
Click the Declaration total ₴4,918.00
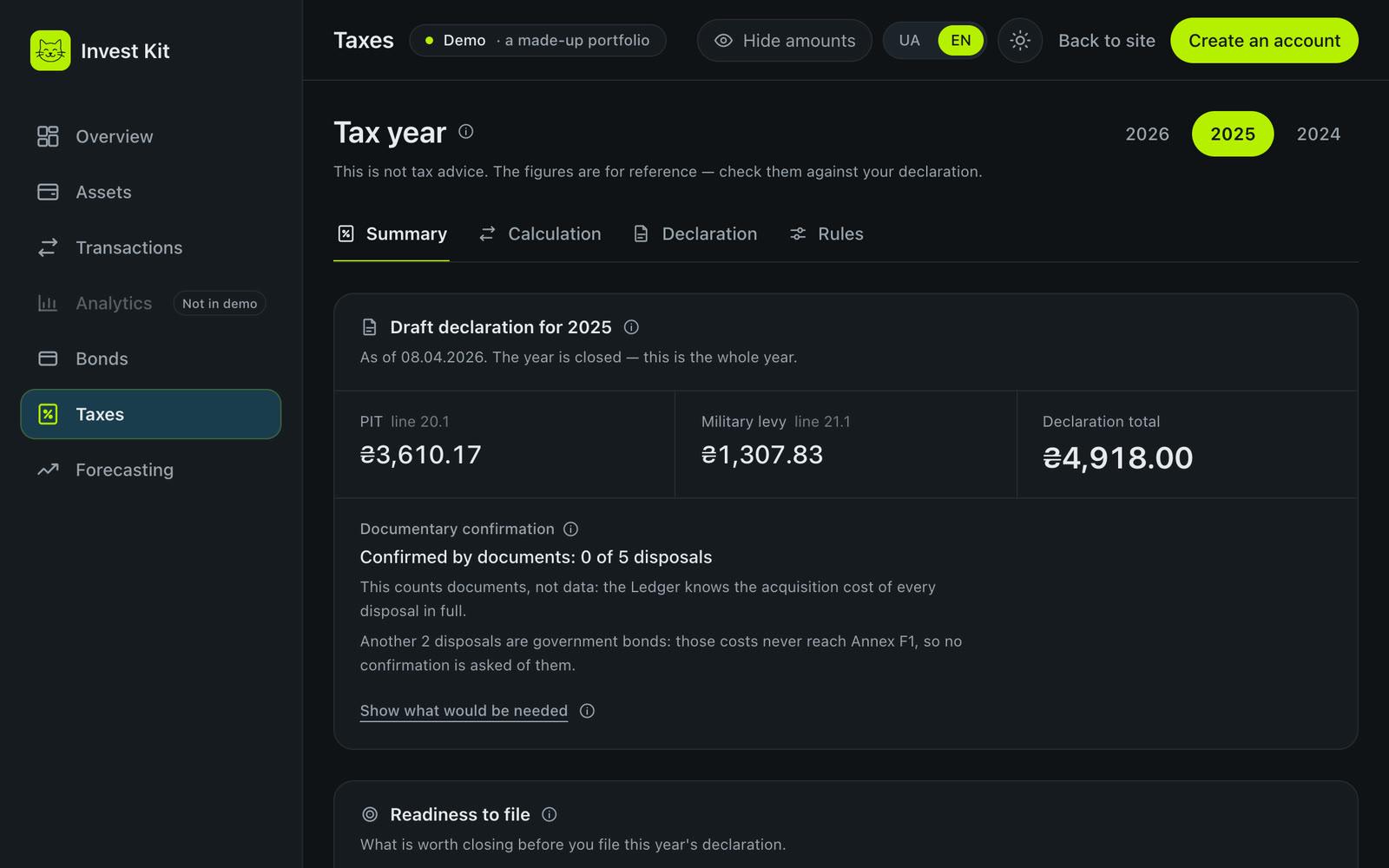(x=1118, y=457)
